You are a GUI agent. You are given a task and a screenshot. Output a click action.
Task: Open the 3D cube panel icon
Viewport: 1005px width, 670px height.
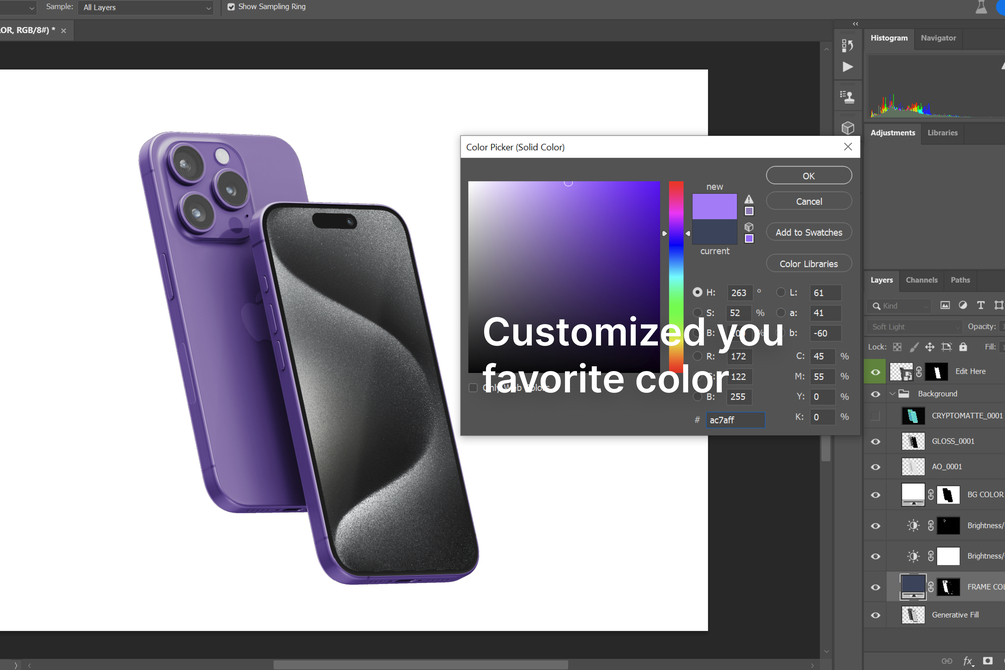point(847,128)
